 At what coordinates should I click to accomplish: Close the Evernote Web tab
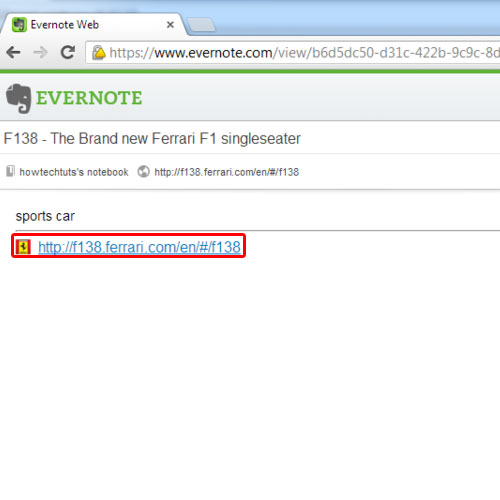(170, 25)
